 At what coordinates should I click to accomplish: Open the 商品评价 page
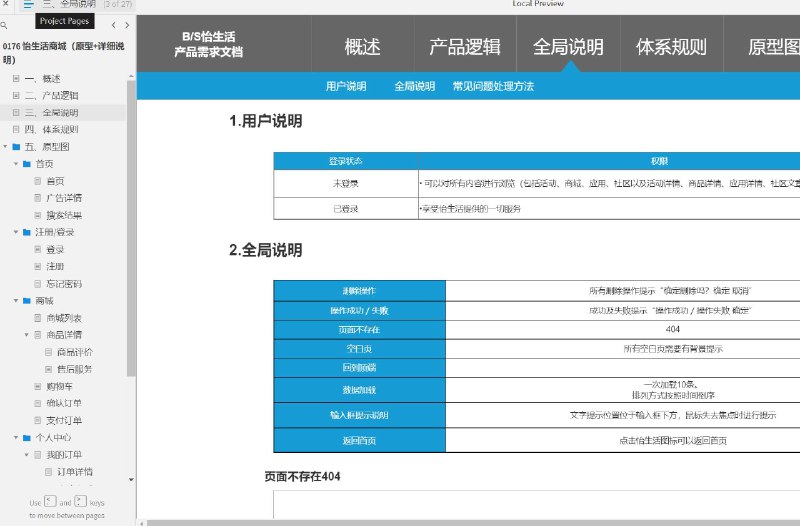75,352
